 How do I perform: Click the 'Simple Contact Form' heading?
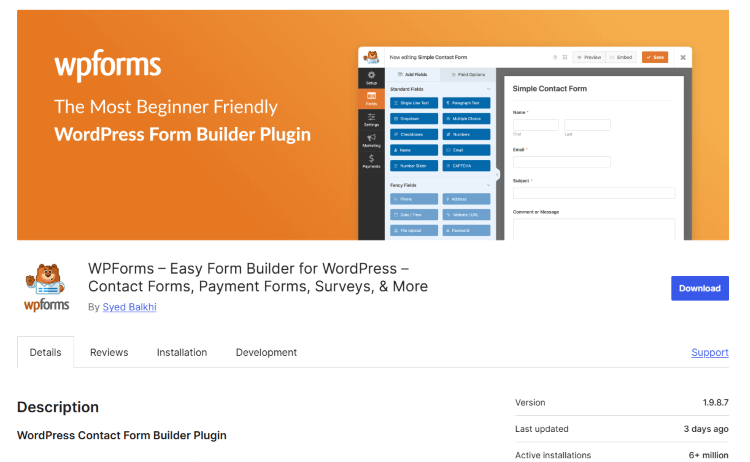tap(550, 88)
